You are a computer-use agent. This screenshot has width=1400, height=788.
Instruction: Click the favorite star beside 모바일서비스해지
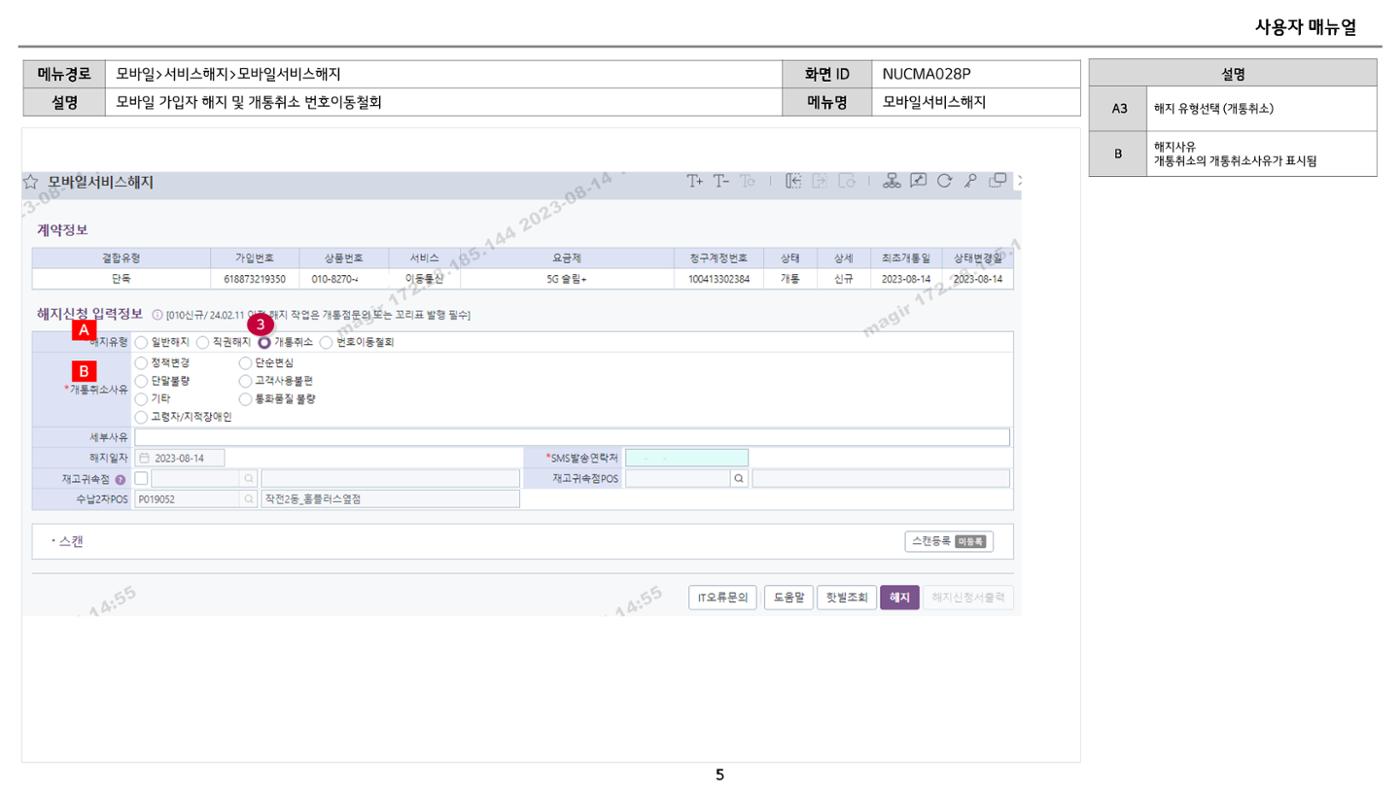(x=31, y=183)
